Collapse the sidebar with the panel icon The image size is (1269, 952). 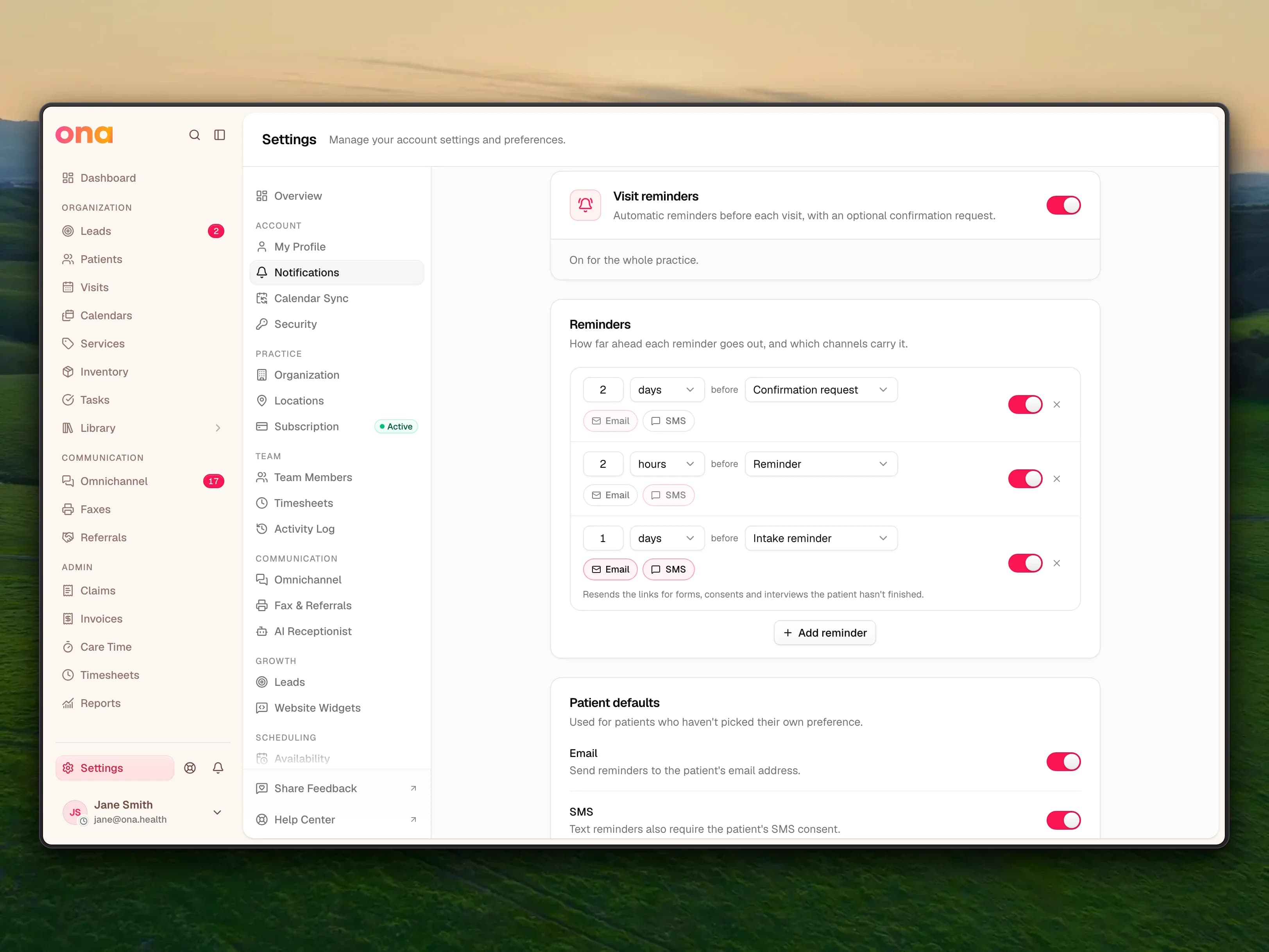point(220,135)
